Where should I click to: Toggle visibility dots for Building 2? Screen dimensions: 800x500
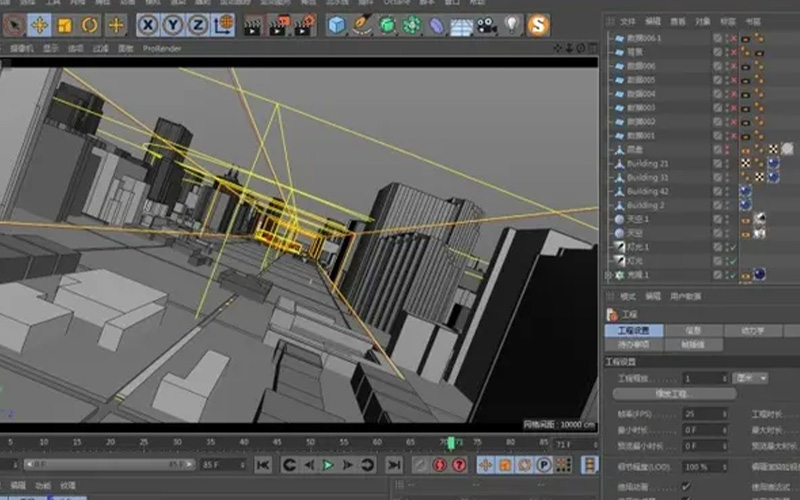[x=727, y=205]
